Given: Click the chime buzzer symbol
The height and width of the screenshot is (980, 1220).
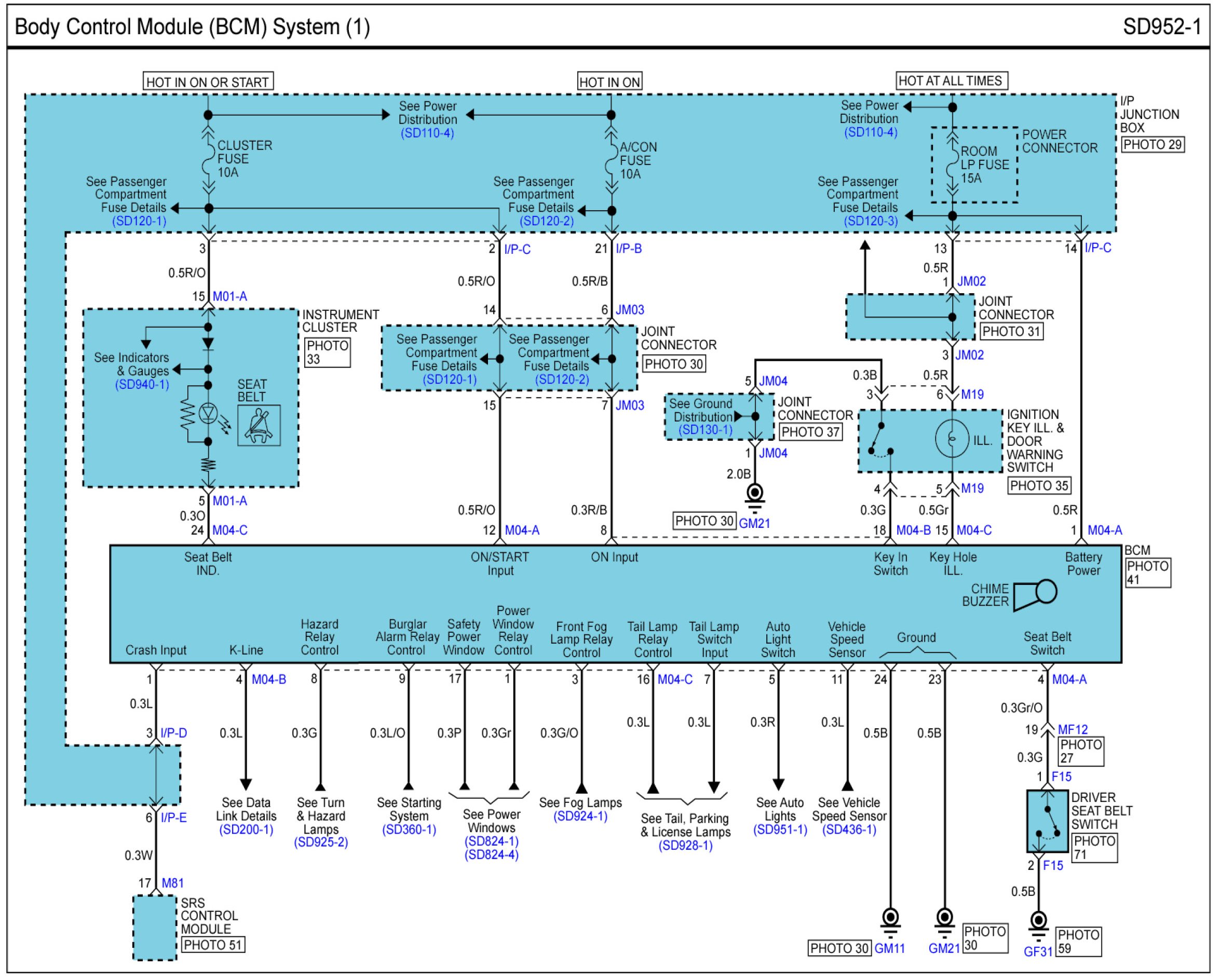Looking at the screenshot, I should coord(1035,595).
